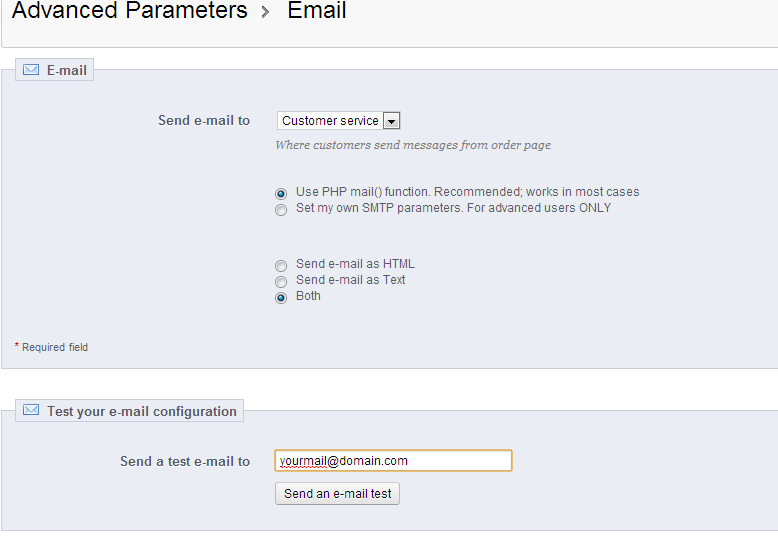Screen dimensions: 778x539
Task: Click the test e-mail address field
Action: 393,461
